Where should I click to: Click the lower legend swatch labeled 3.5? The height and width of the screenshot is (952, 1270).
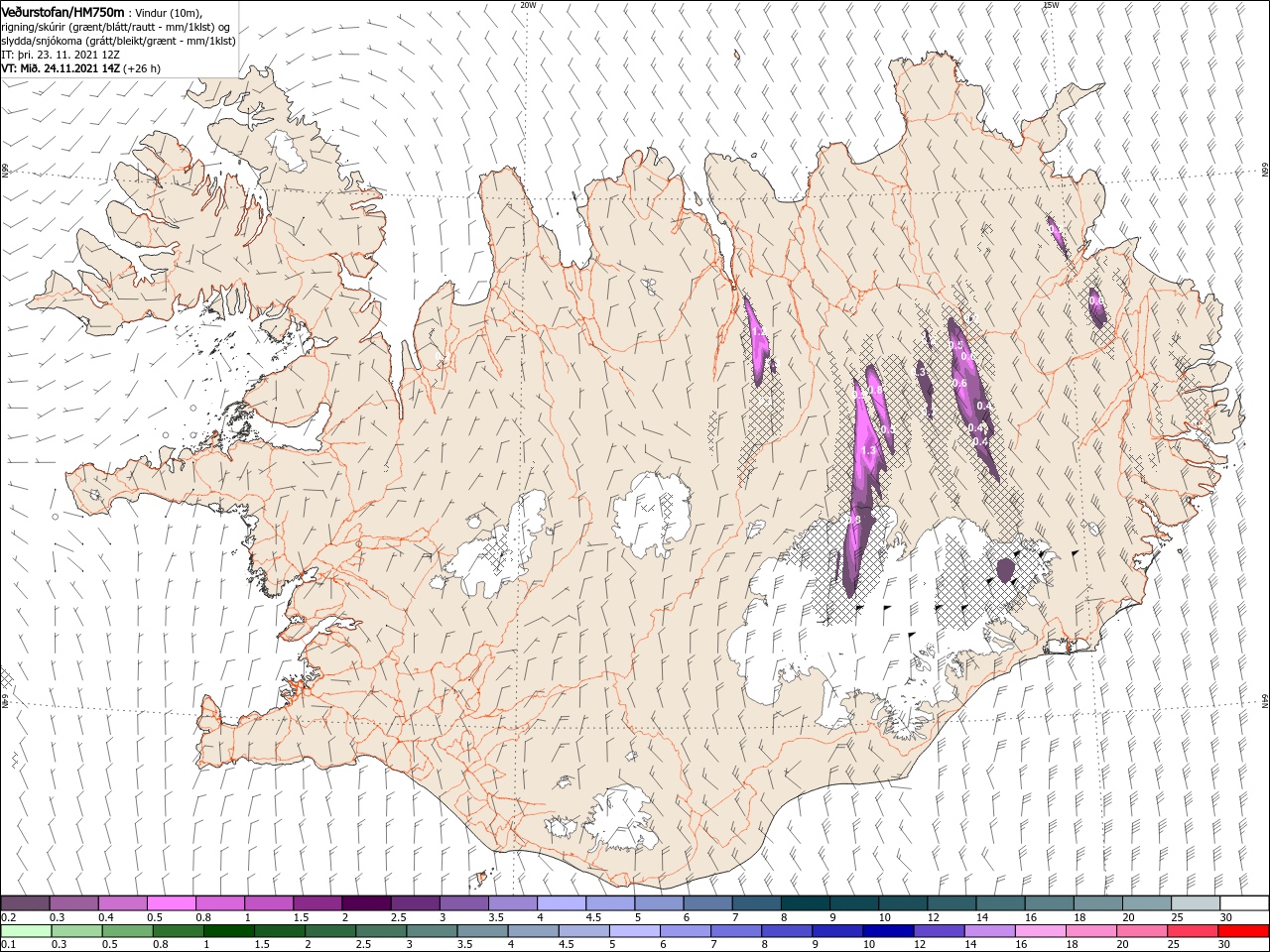click(481, 931)
